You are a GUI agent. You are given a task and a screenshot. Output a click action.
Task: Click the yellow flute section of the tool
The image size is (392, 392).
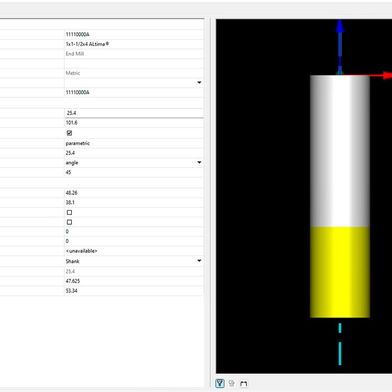[x=340, y=272]
